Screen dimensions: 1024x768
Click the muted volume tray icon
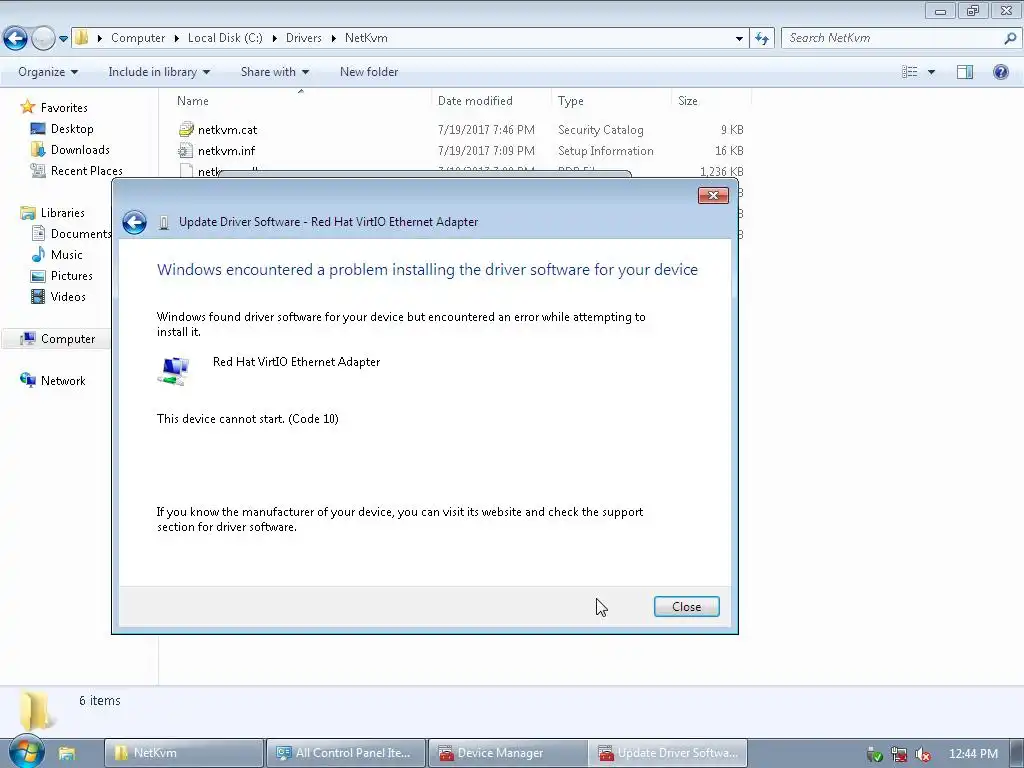pyautogui.click(x=923, y=754)
